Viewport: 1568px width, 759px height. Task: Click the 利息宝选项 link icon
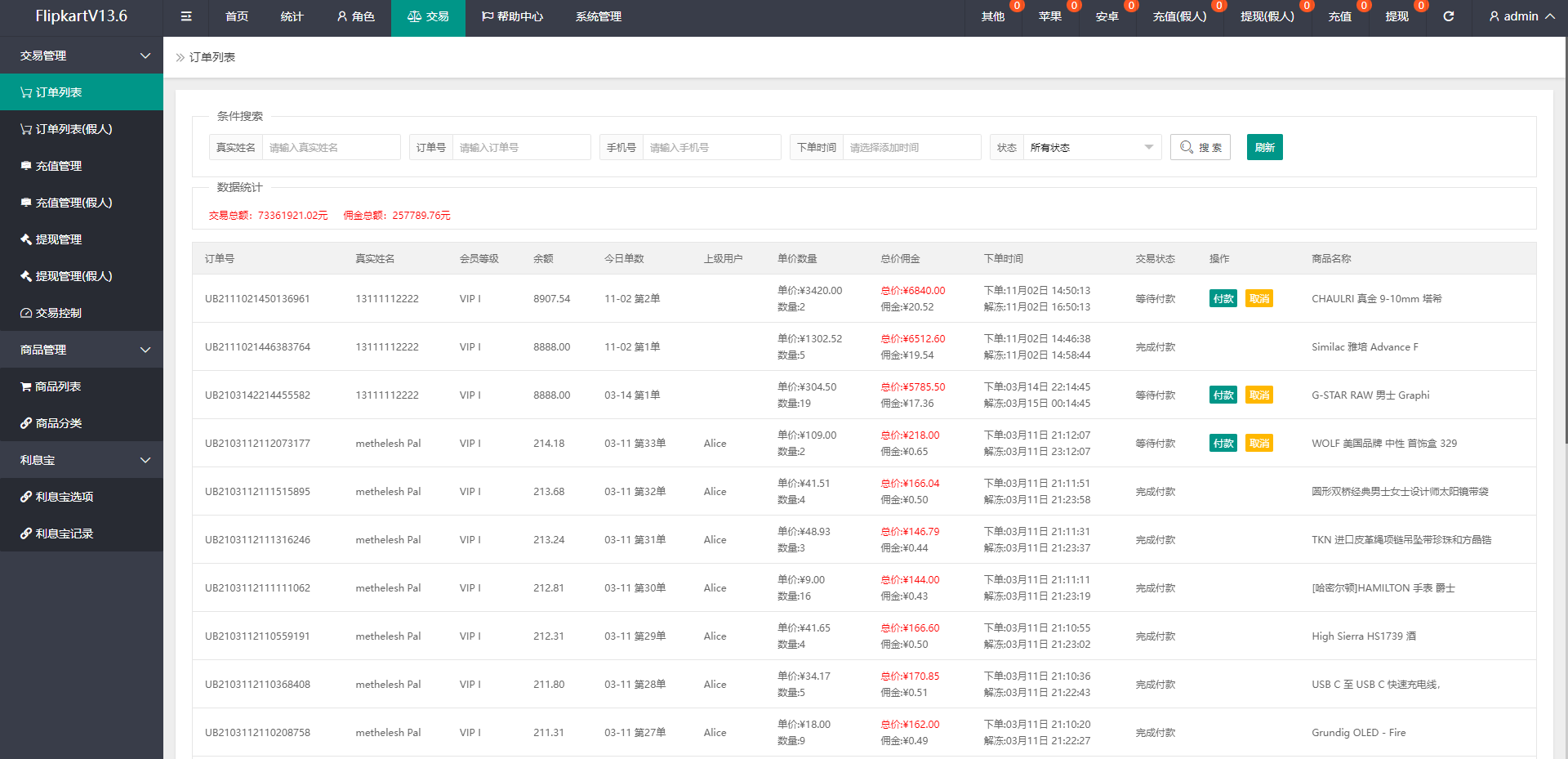click(26, 497)
